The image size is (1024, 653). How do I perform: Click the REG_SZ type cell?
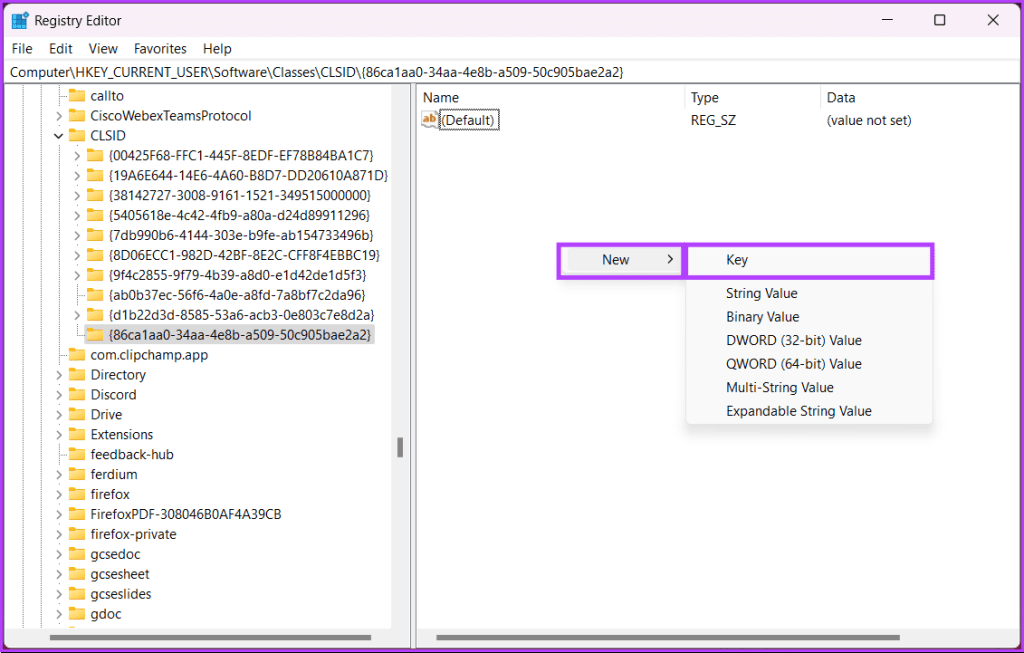tap(713, 120)
